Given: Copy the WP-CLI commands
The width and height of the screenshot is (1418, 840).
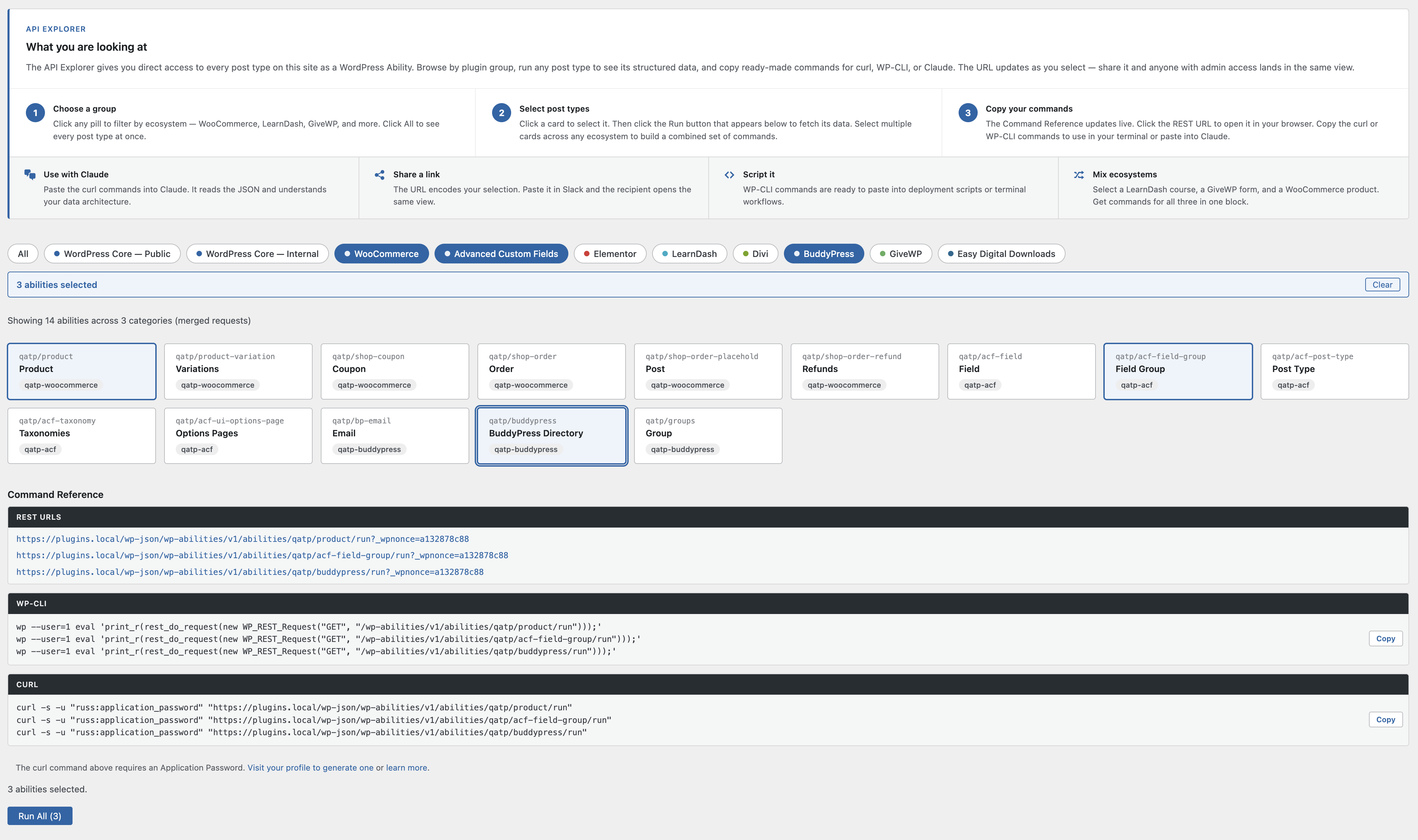Looking at the screenshot, I should [1386, 638].
